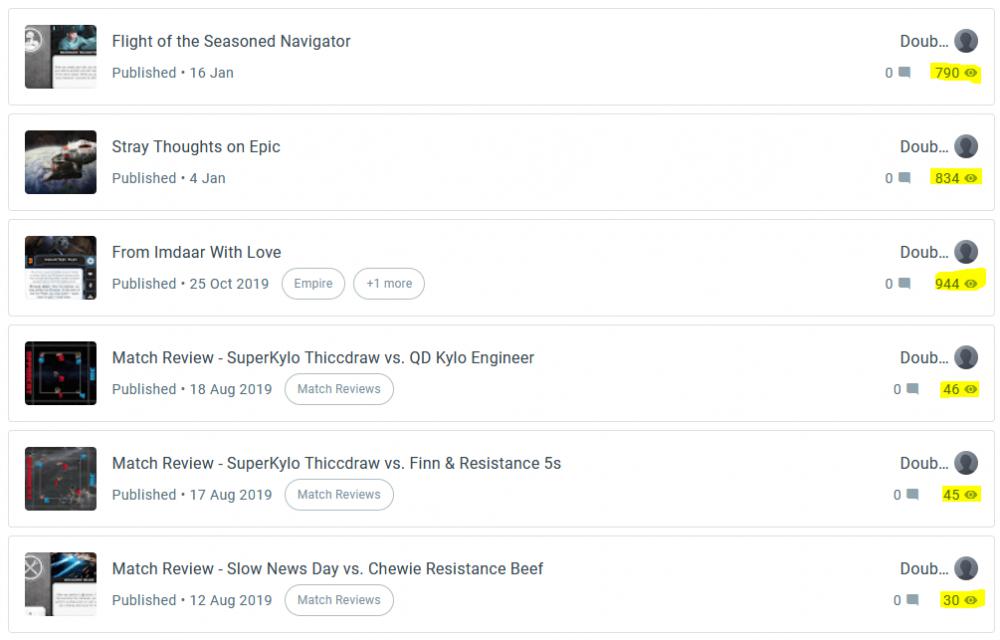Select the Empire tag chip
The width and height of the screenshot is (1000, 640).
(313, 284)
